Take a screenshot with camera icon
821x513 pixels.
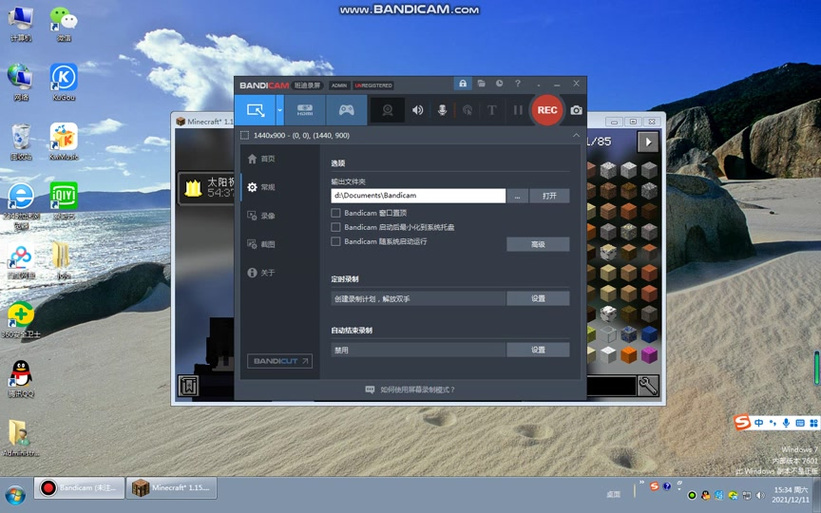pos(576,110)
